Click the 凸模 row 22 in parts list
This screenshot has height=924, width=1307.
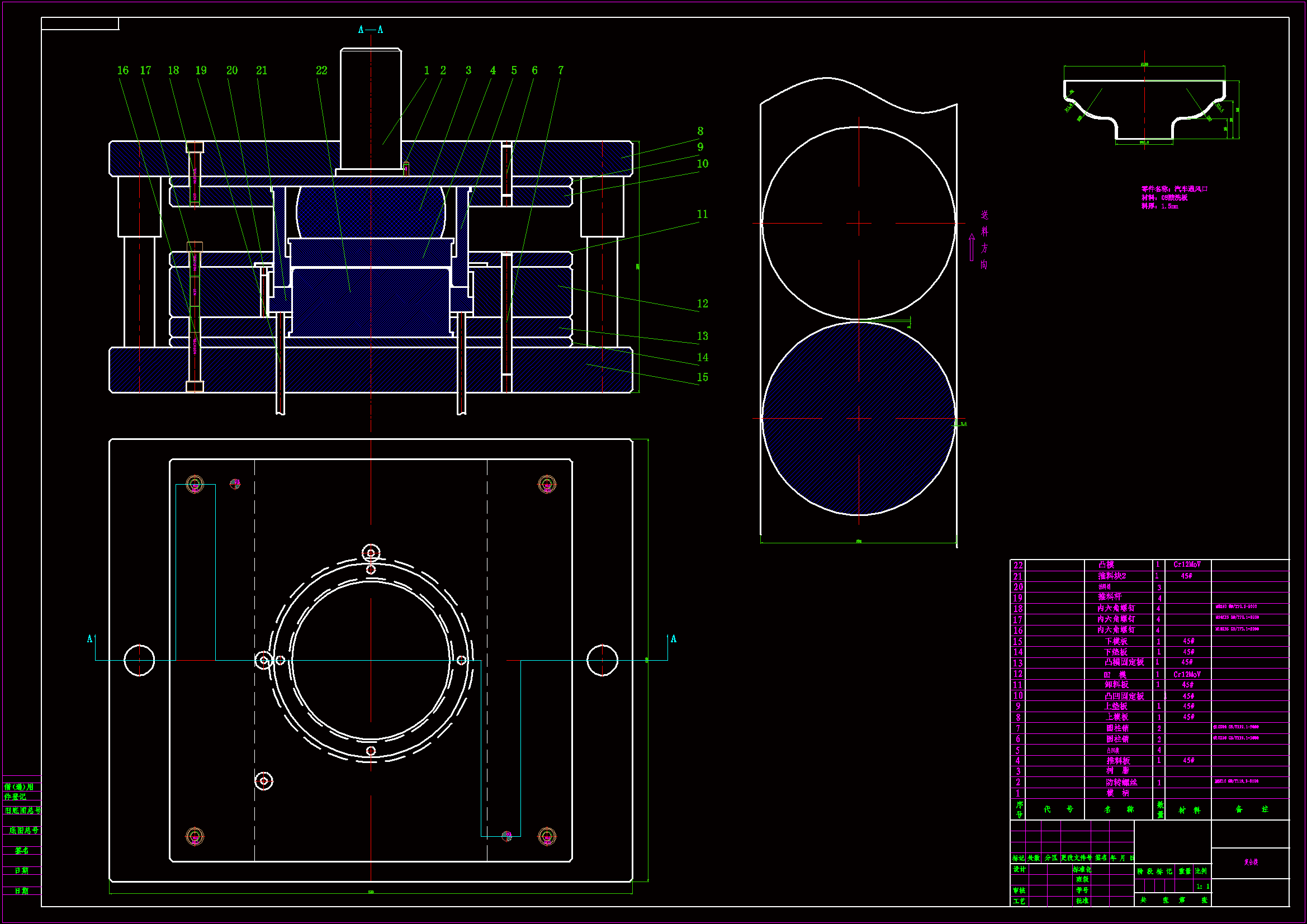1106,565
